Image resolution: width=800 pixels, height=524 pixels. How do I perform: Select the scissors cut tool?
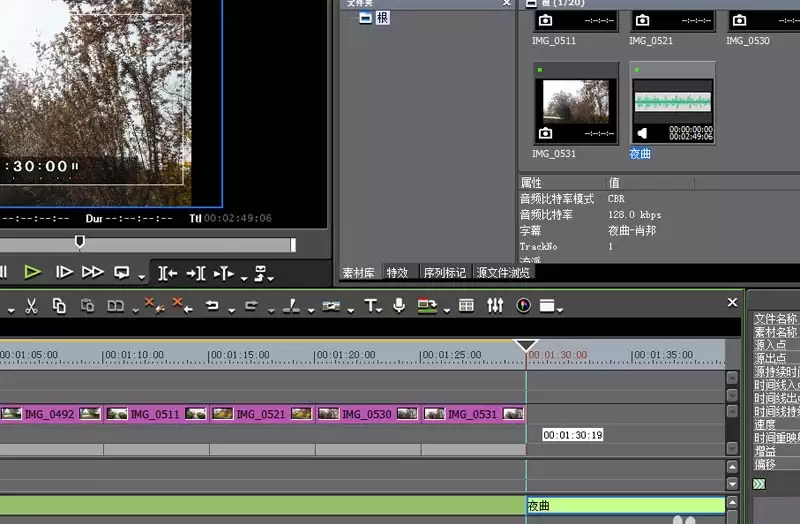[x=31, y=306]
